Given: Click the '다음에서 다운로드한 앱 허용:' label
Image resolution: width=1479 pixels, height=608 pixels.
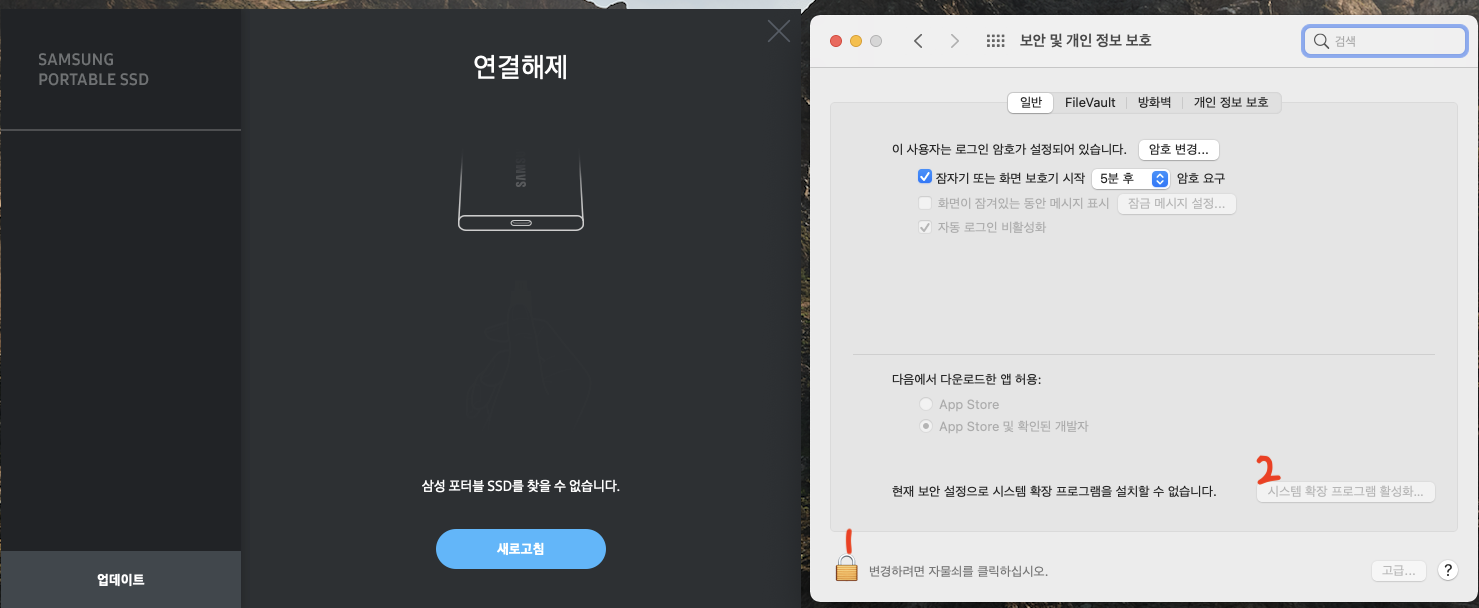Looking at the screenshot, I should [966, 379].
